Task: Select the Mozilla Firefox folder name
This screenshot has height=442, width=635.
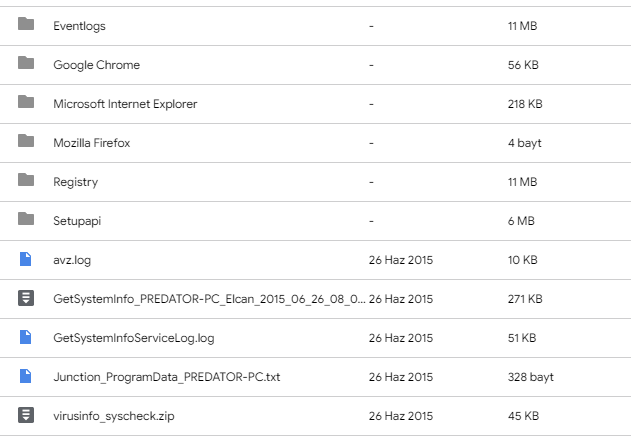Action: click(x=91, y=143)
